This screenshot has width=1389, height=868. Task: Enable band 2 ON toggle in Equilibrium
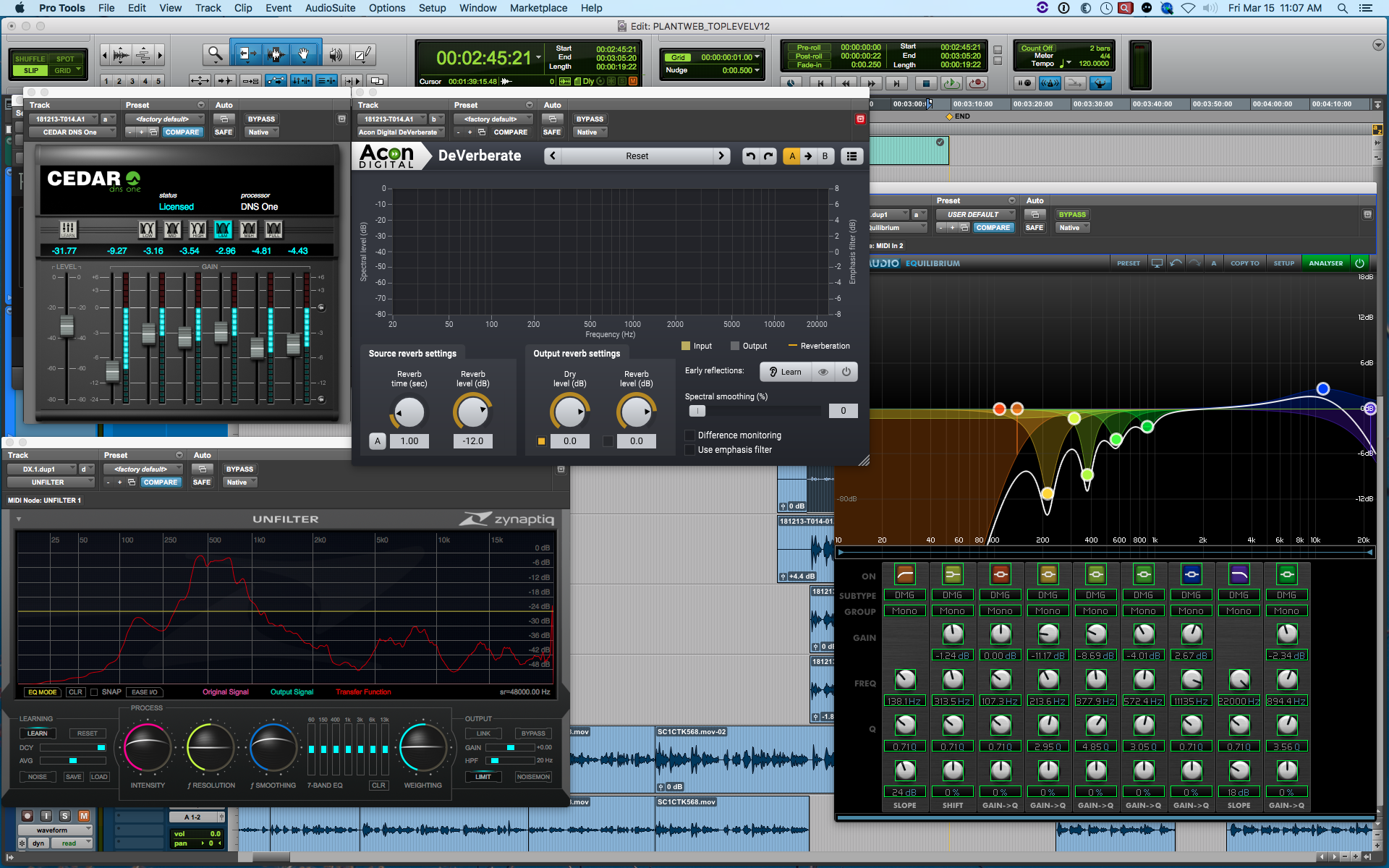click(953, 574)
